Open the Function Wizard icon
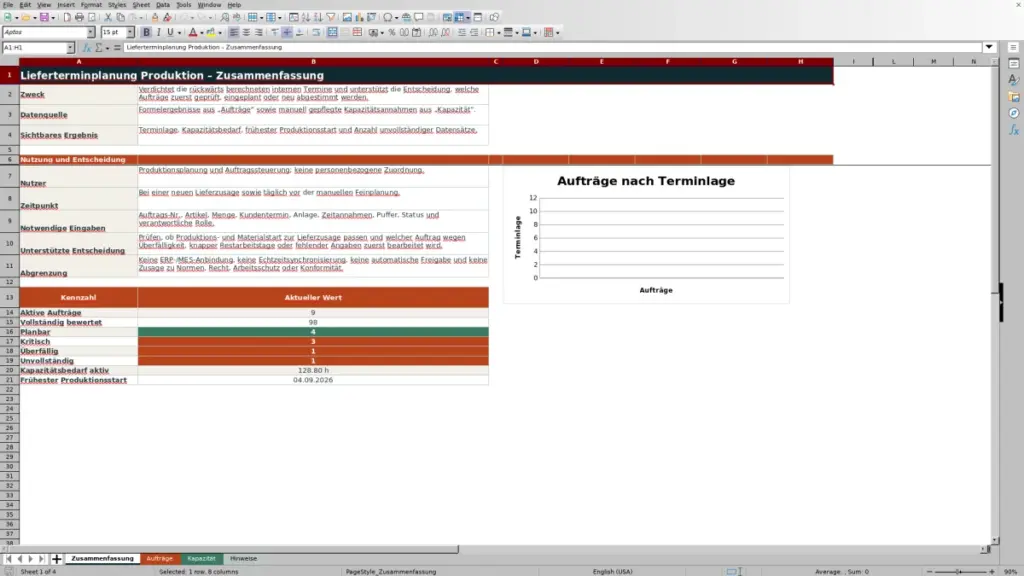 (87, 48)
